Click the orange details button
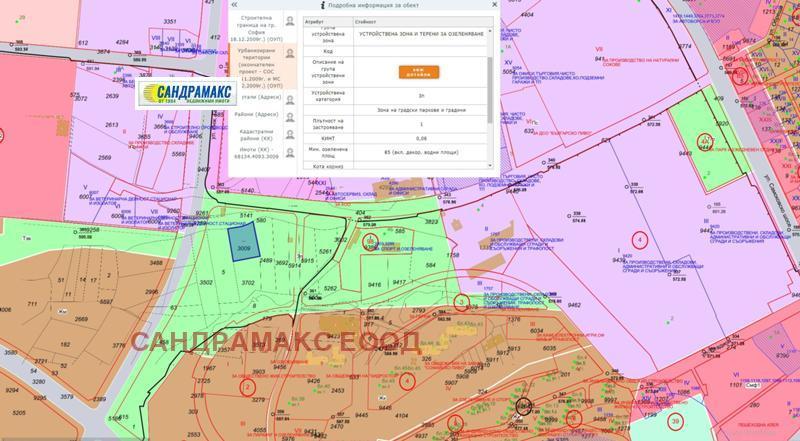800x441 pixels. pos(418,71)
